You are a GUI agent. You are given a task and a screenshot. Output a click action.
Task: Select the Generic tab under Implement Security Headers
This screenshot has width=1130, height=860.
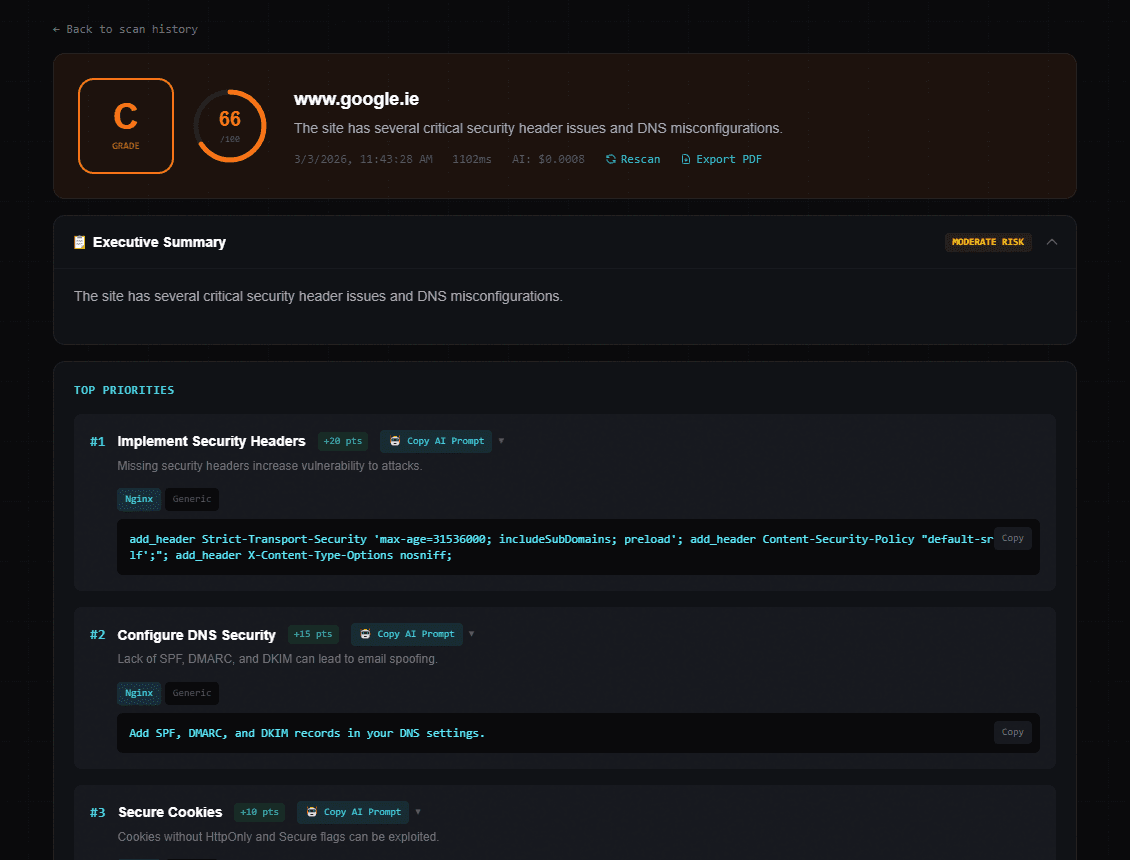[x=191, y=499]
